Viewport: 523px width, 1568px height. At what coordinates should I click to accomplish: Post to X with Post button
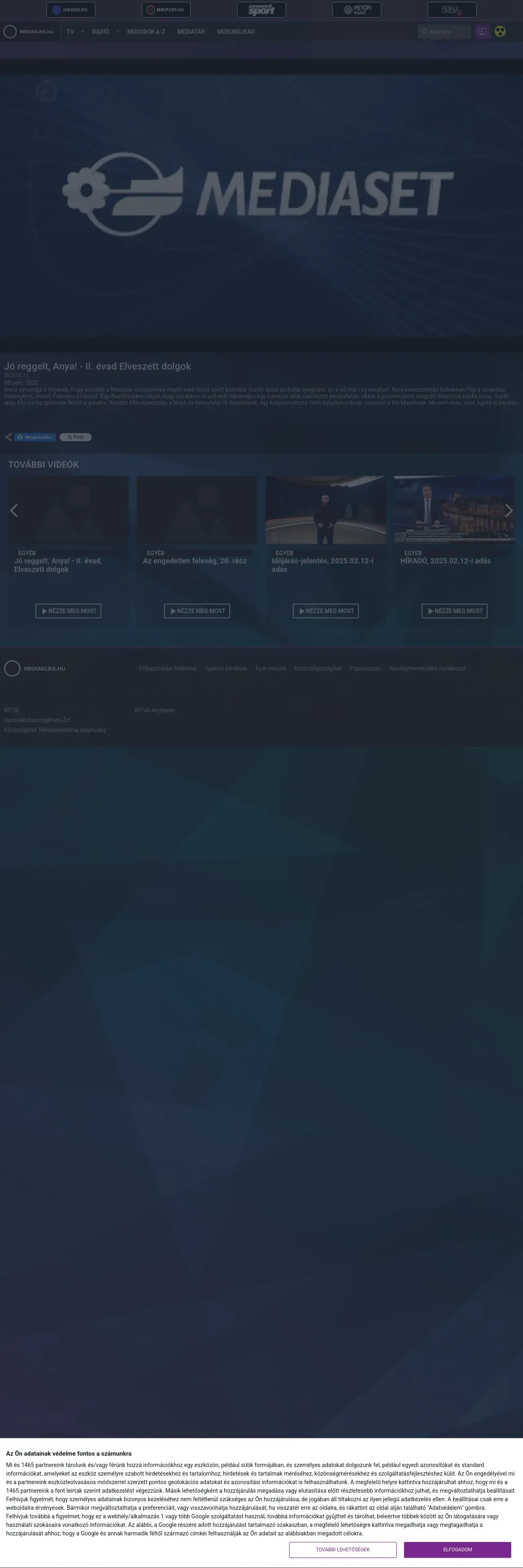[75, 437]
